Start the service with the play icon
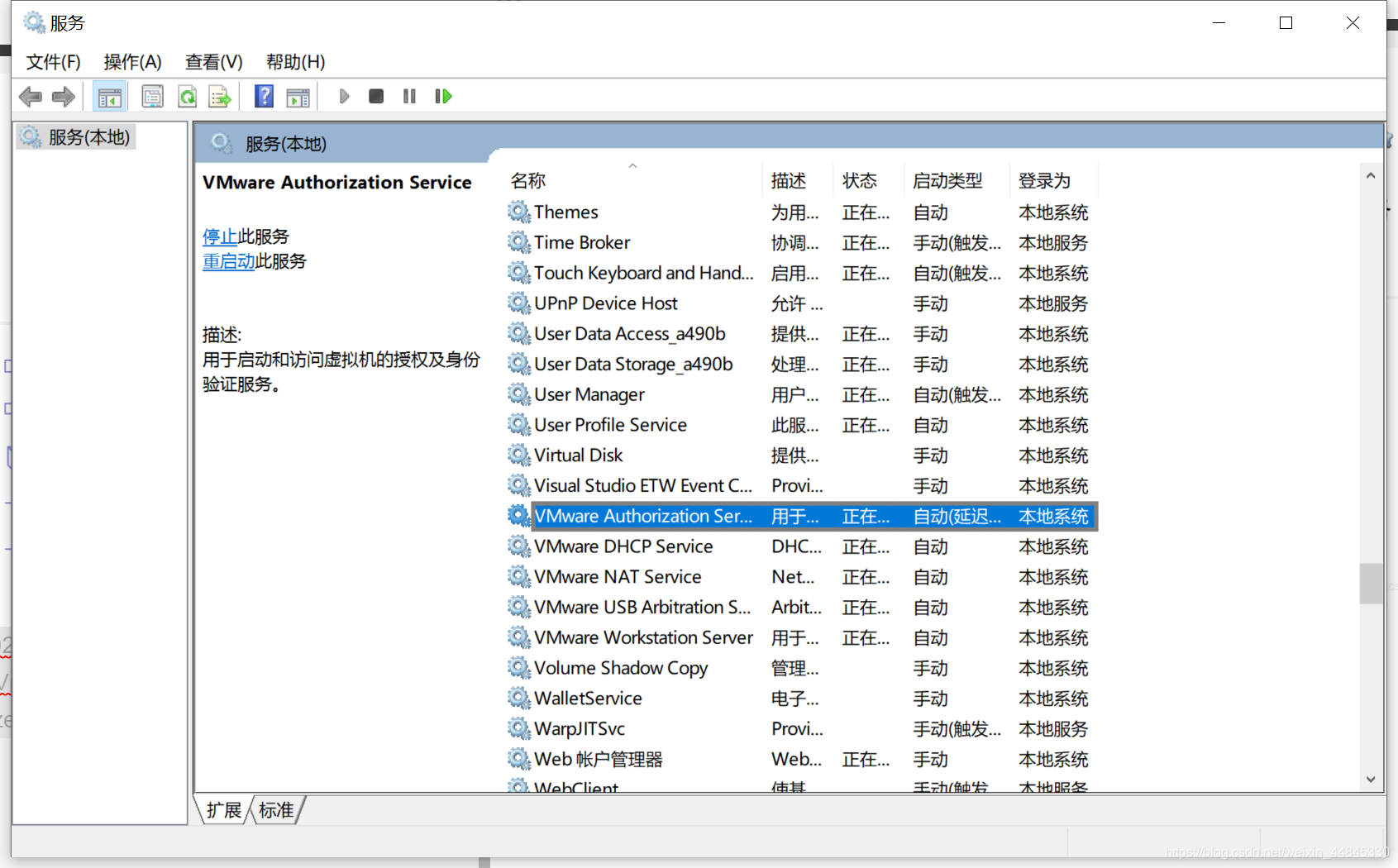 (x=345, y=97)
